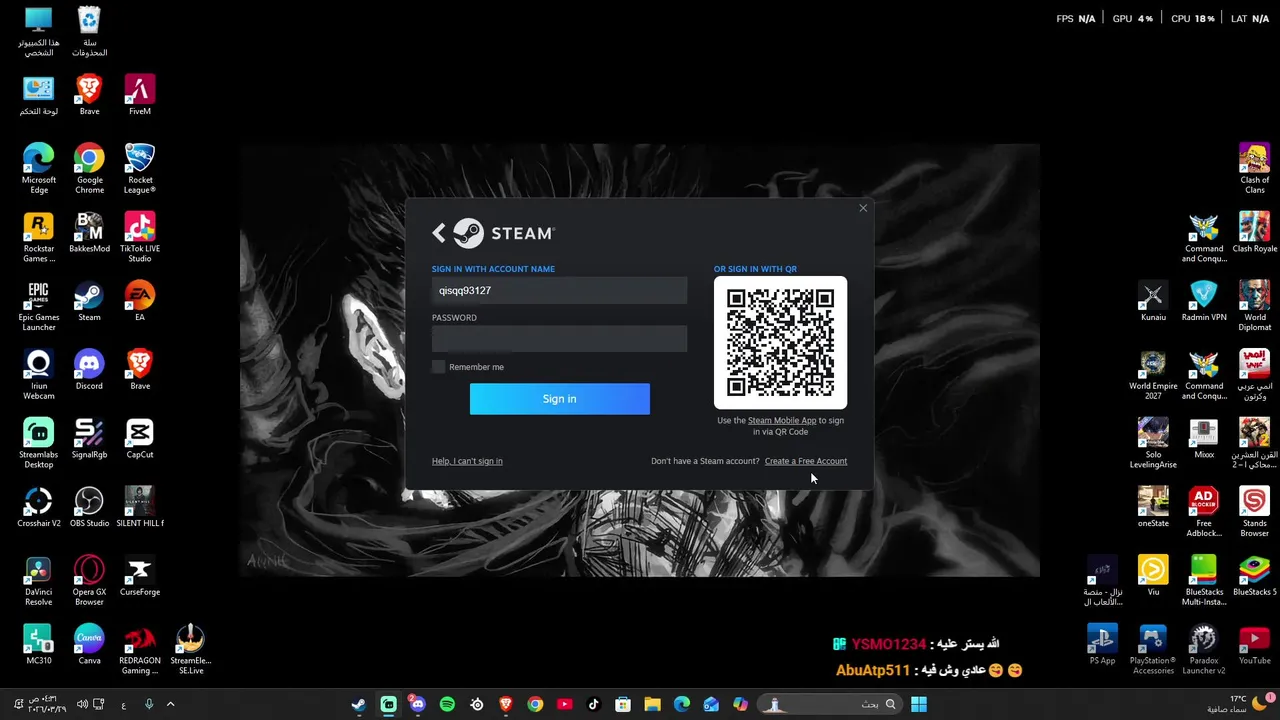Open the DaVinci Resolve shortcut
This screenshot has width=1280, height=720.
point(39,580)
